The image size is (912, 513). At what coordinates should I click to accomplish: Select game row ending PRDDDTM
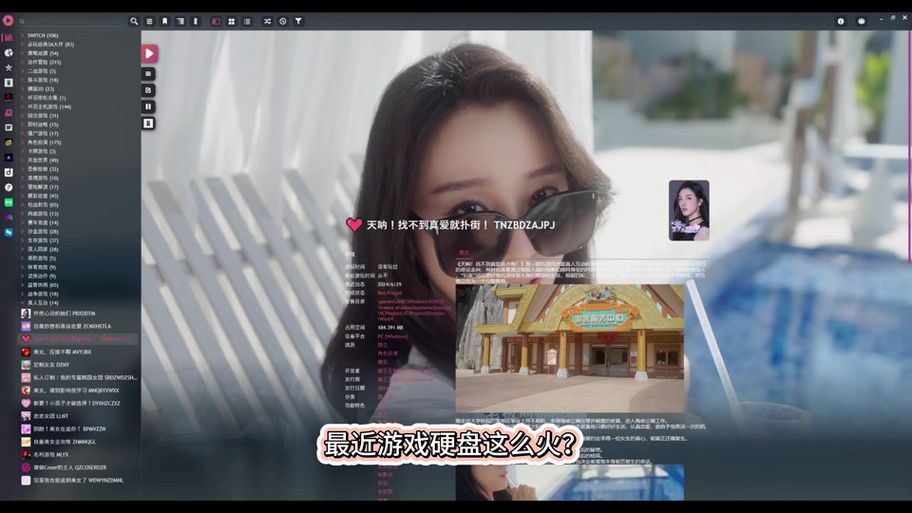79,314
